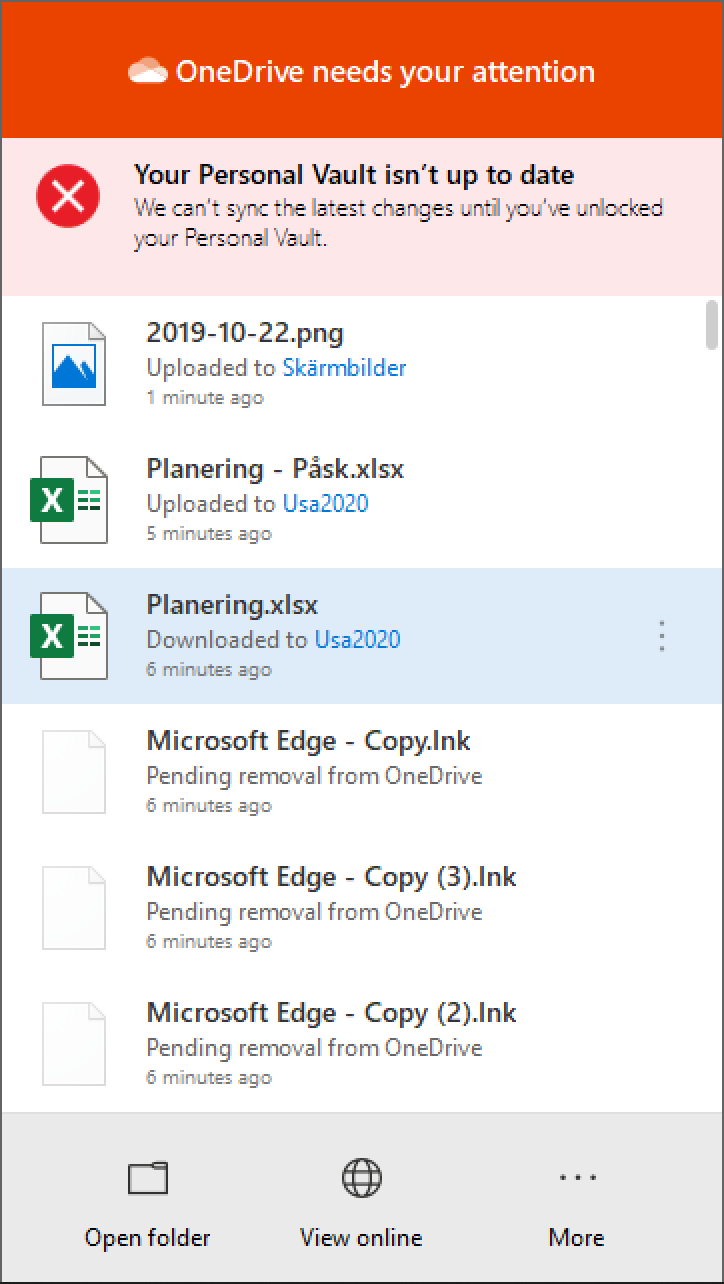Image resolution: width=724 pixels, height=1284 pixels.
Task: Click the Excel icon beside Planering.xlsx
Action: point(72,636)
